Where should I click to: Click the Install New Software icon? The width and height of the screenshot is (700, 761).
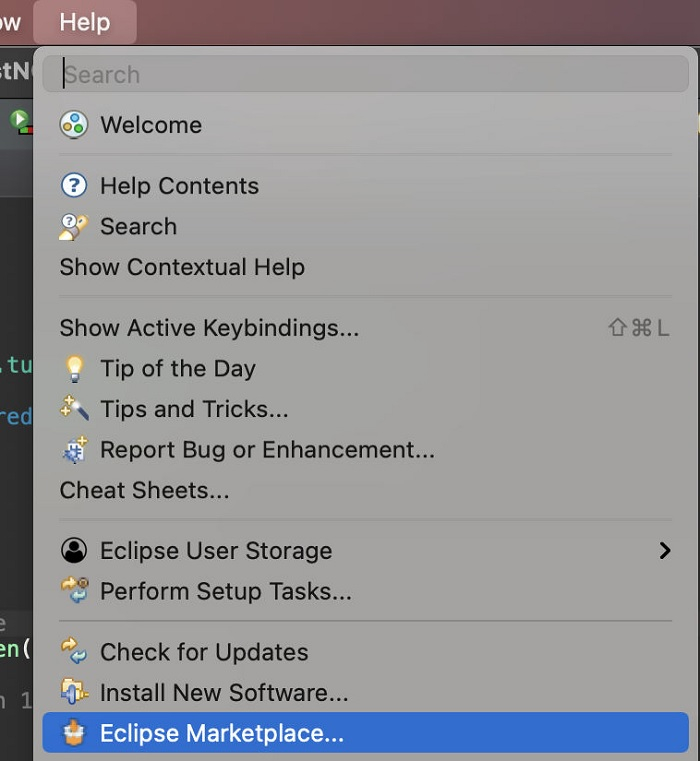point(74,692)
